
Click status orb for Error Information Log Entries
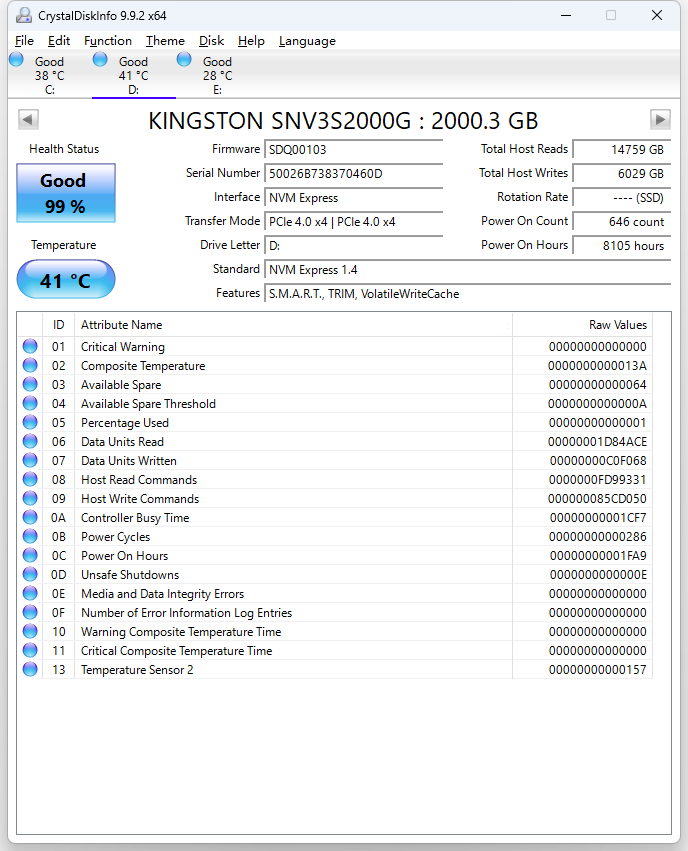[30, 612]
